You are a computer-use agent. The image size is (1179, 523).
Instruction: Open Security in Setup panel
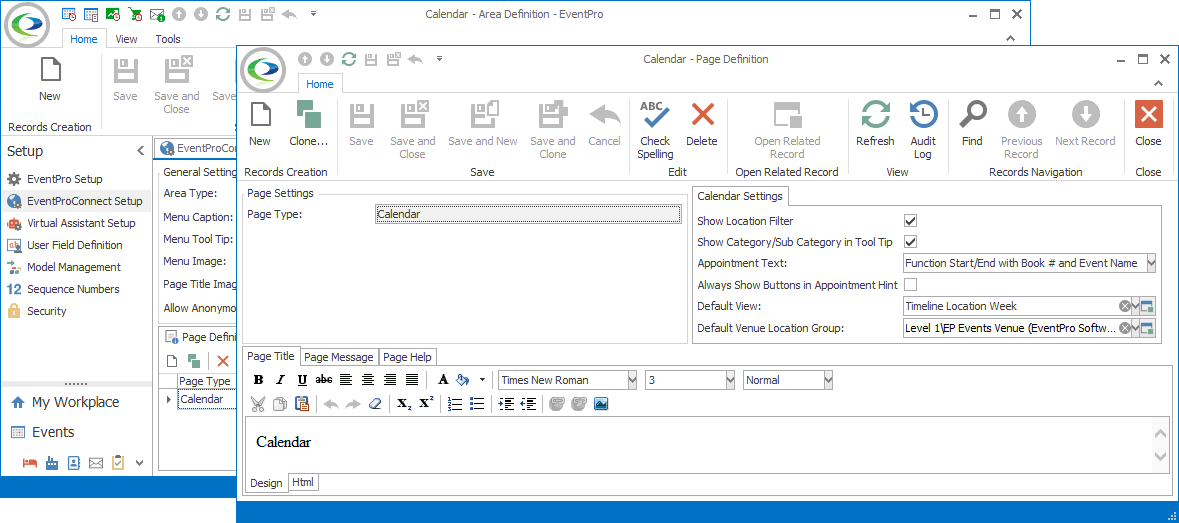point(37,311)
